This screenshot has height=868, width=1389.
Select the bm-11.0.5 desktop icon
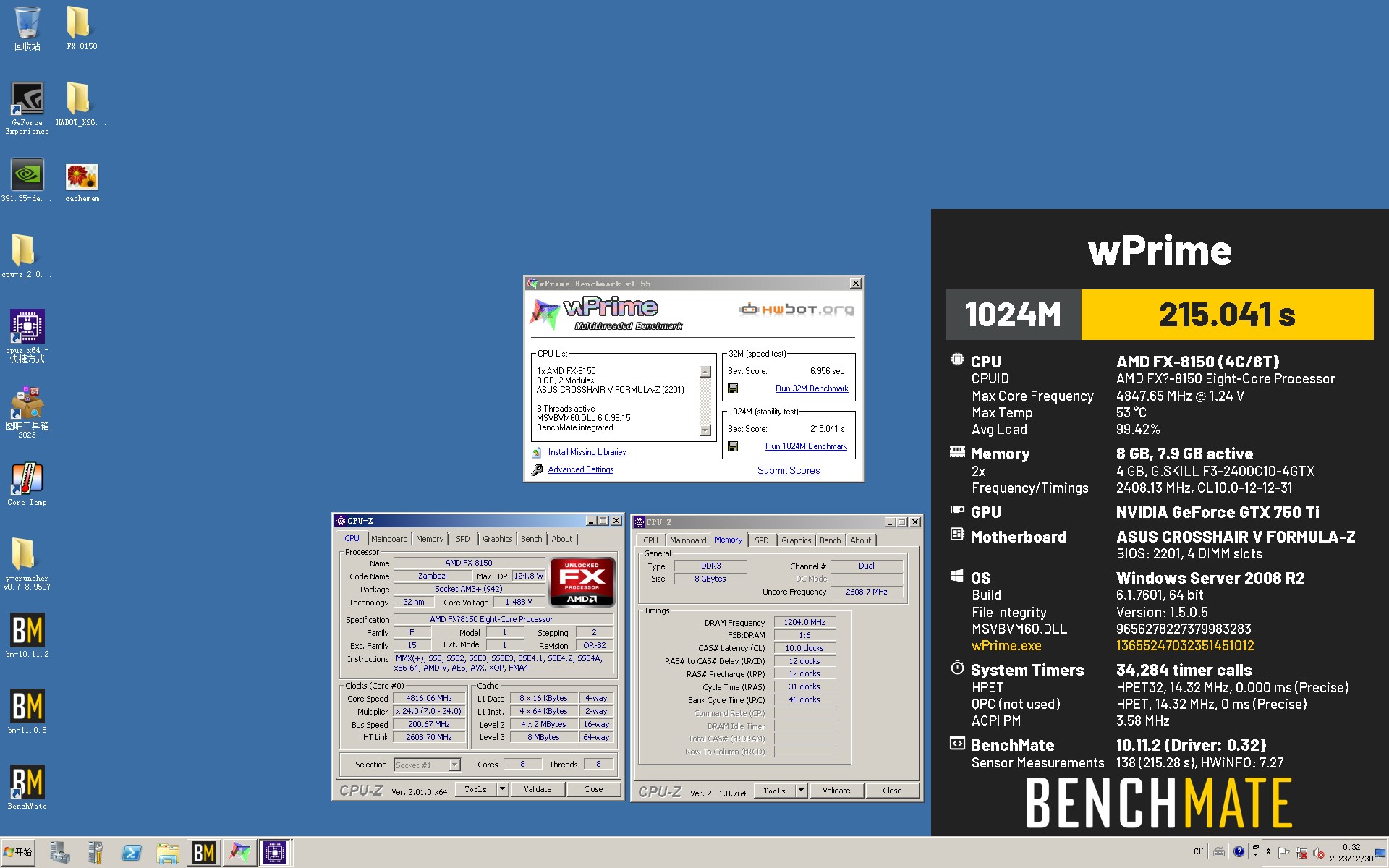tap(27, 712)
